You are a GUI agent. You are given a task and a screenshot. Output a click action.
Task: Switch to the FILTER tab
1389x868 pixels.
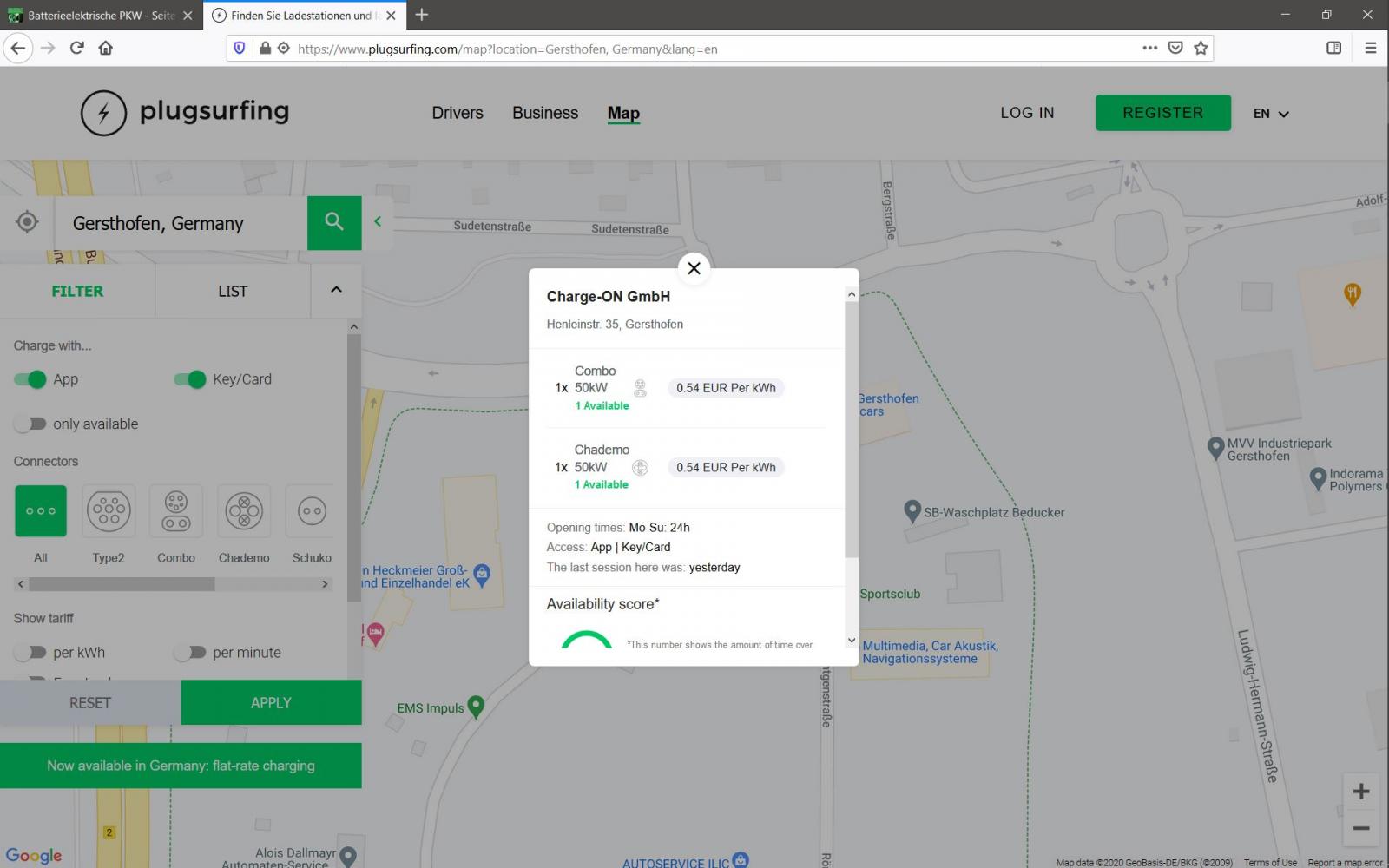(x=77, y=291)
